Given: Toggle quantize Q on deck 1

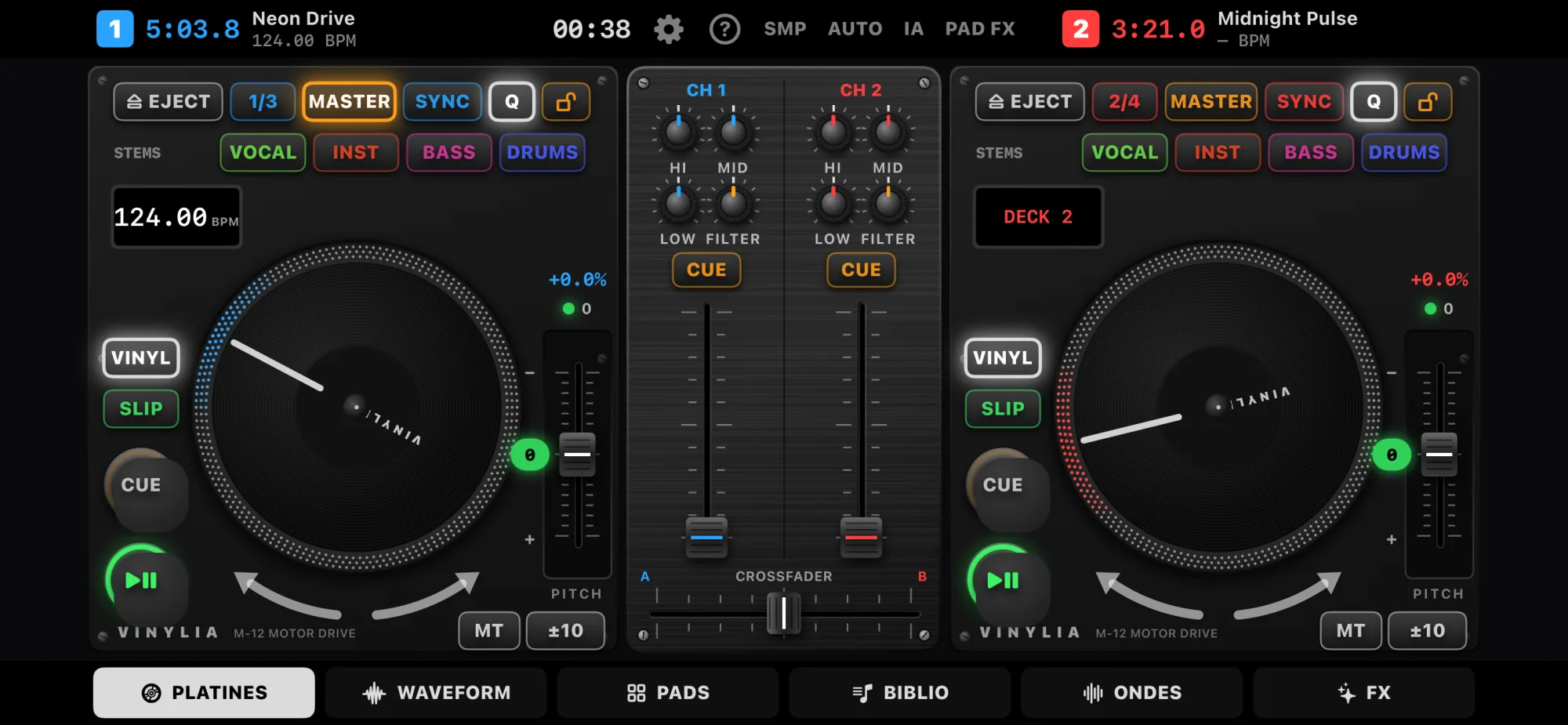Looking at the screenshot, I should pyautogui.click(x=512, y=102).
